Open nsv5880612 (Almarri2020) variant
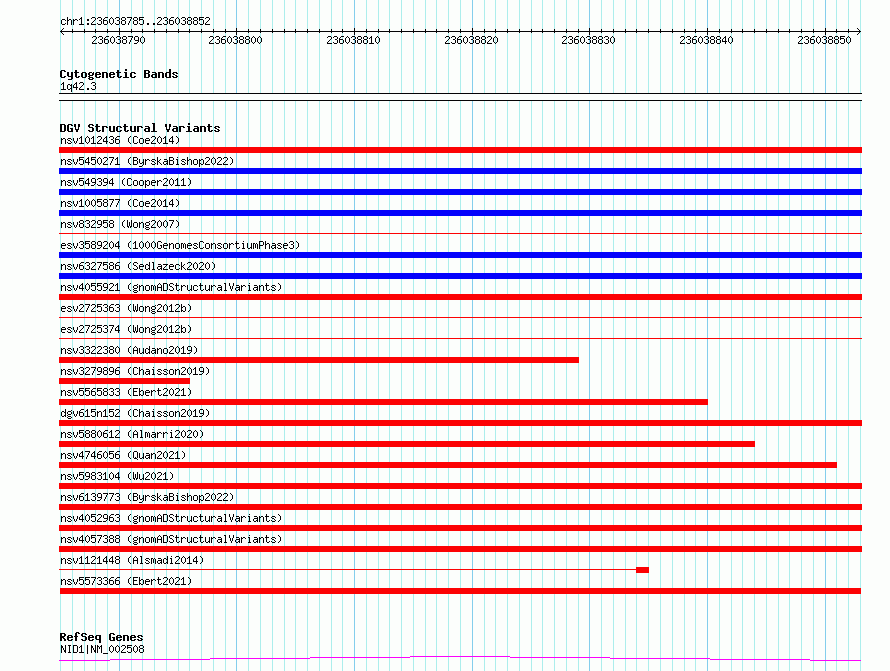The width and height of the screenshot is (890, 671). pyautogui.click(x=132, y=434)
